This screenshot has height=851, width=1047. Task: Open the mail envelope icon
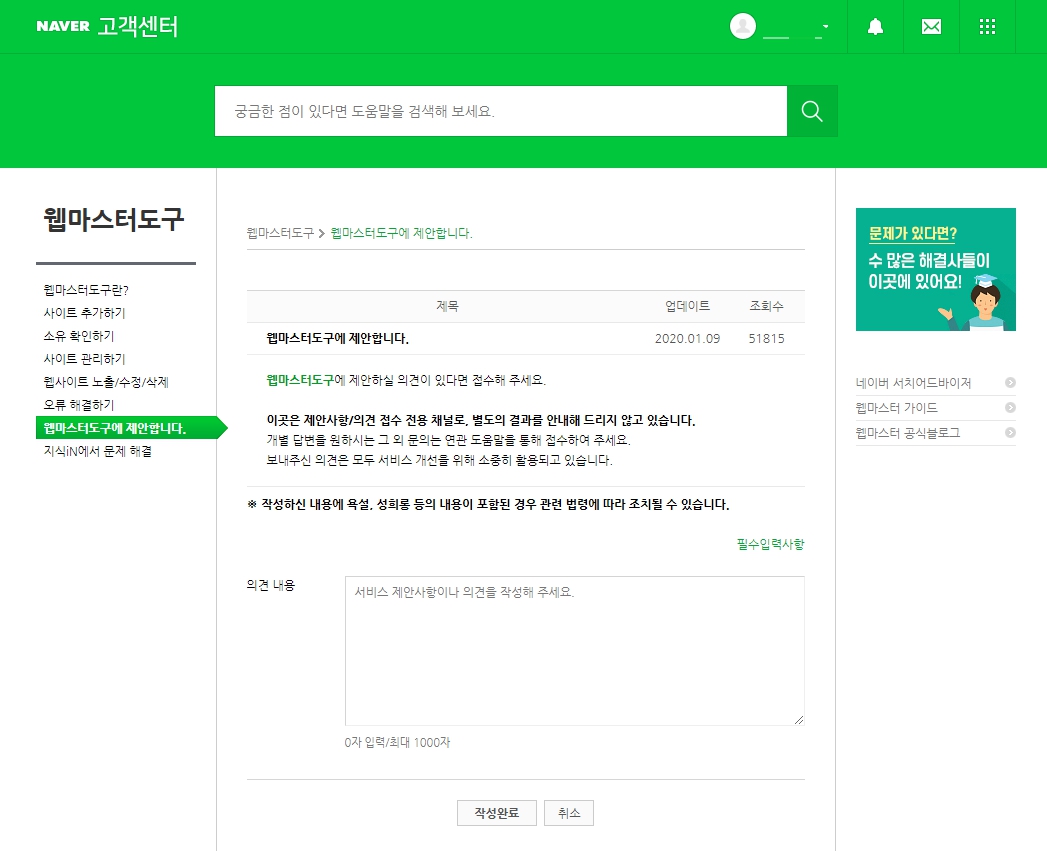931,27
